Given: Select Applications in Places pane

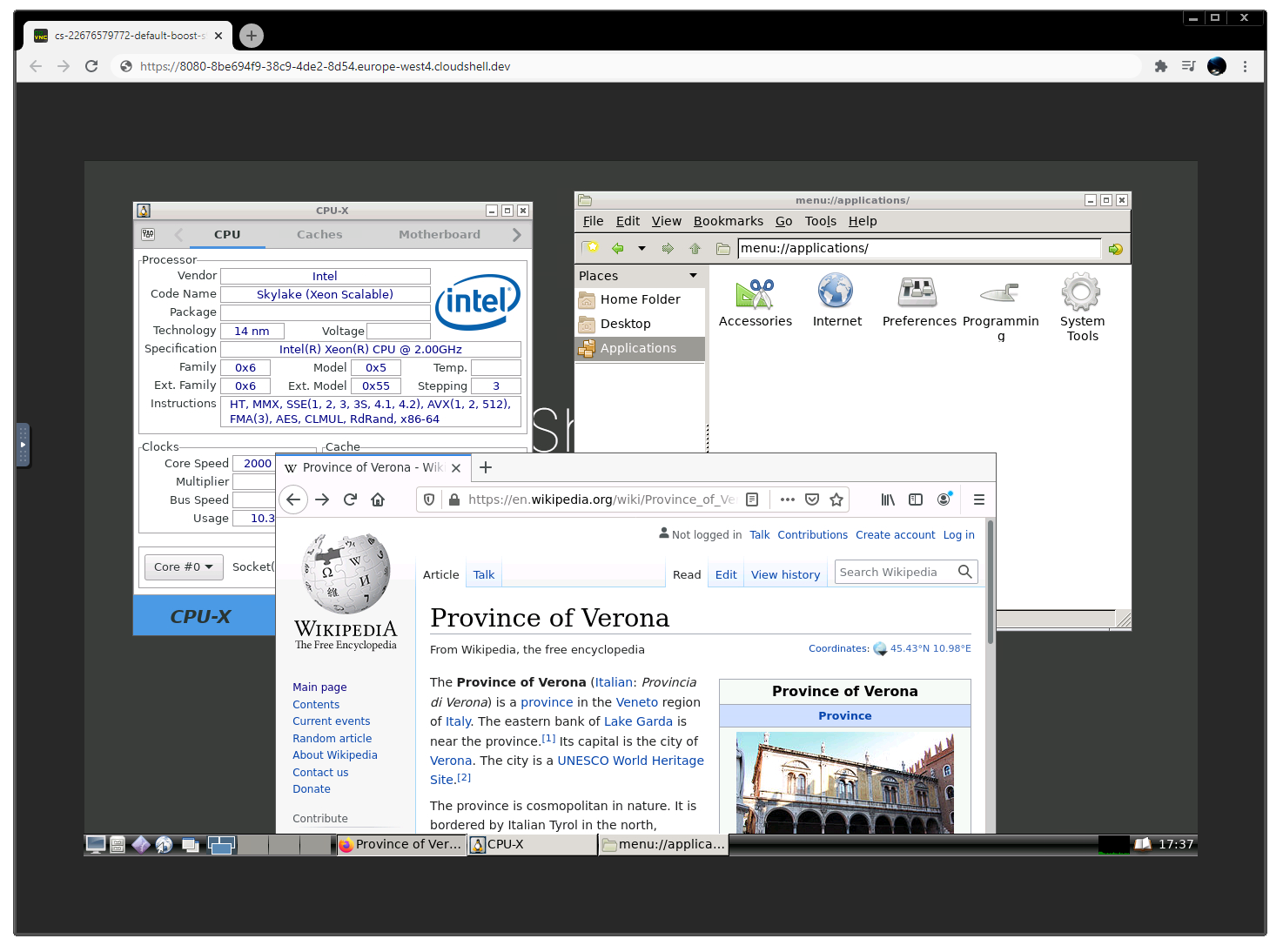Looking at the screenshot, I should point(640,348).
